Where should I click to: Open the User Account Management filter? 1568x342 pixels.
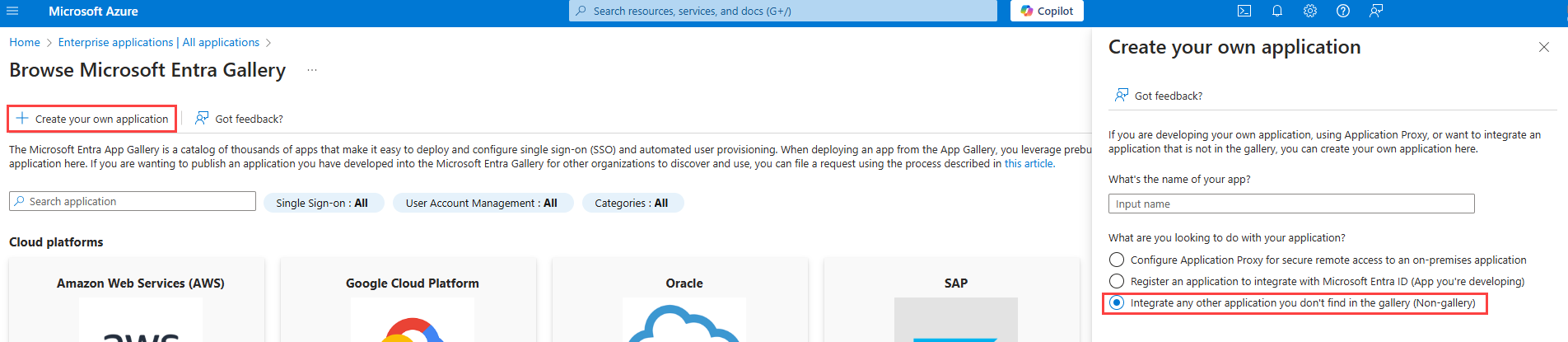[x=482, y=203]
